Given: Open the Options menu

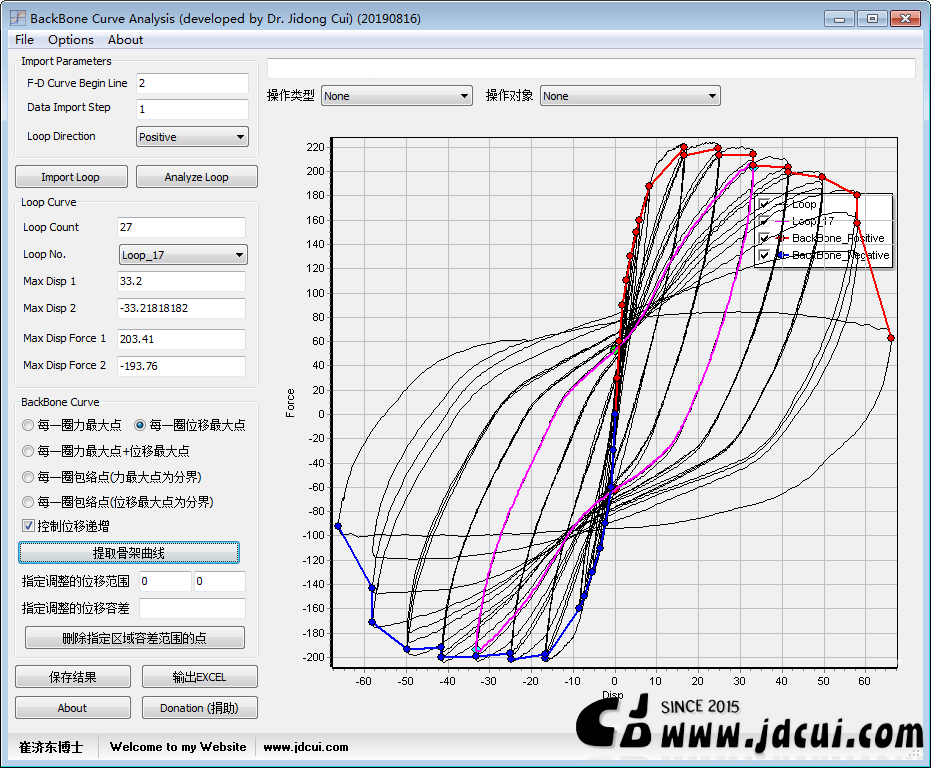Looking at the screenshot, I should pyautogui.click(x=71, y=40).
